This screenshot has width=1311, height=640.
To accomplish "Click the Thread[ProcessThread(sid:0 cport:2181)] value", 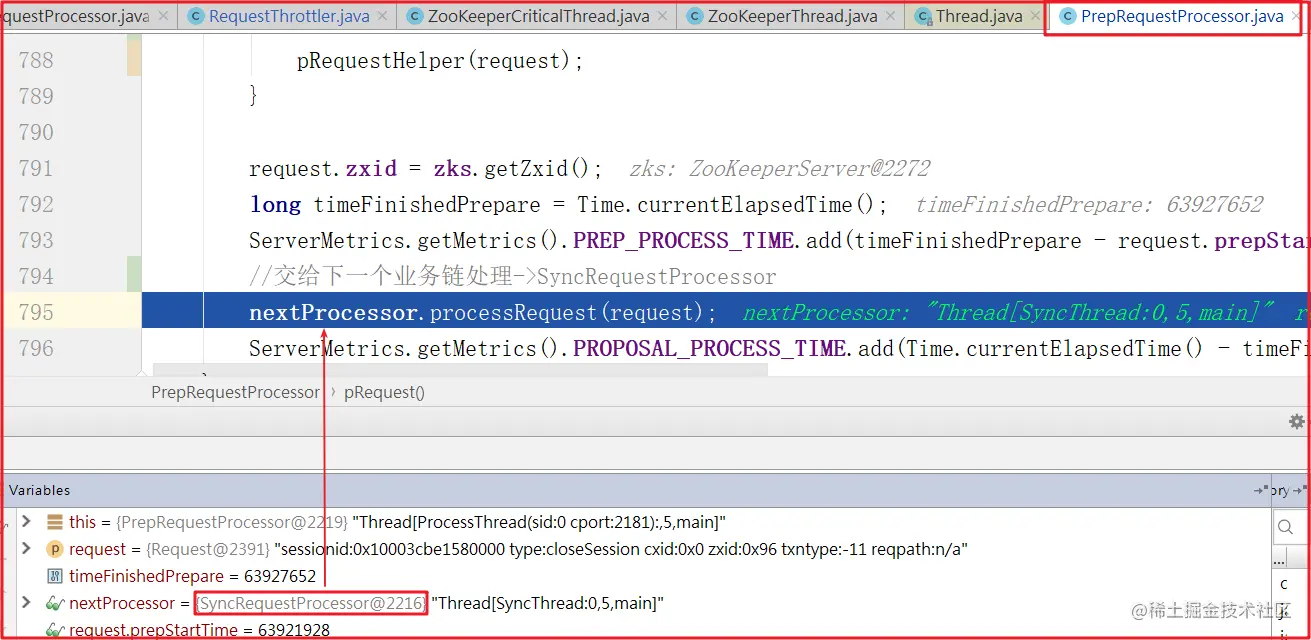I will [x=538, y=522].
